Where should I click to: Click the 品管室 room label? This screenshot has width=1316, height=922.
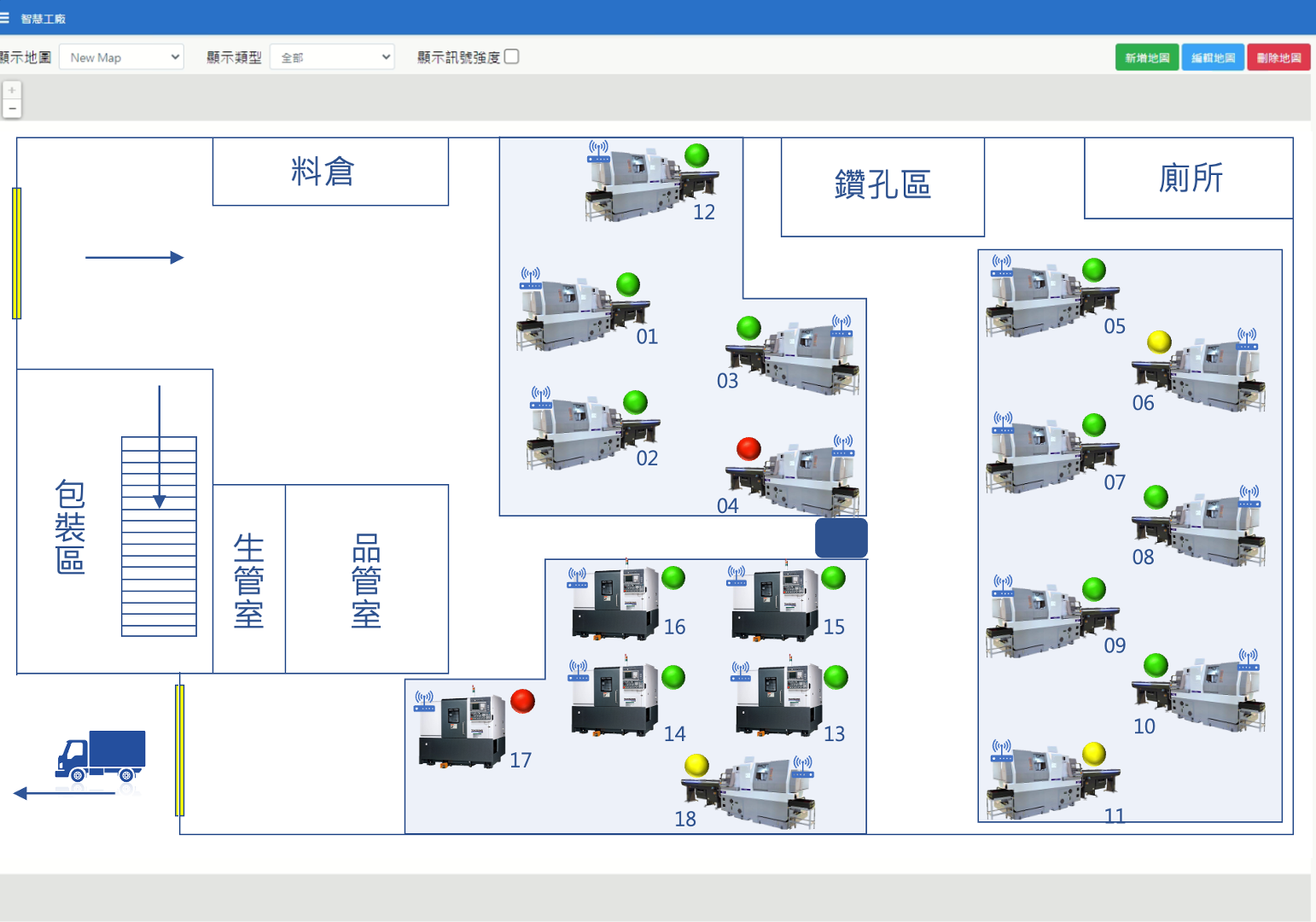(366, 581)
